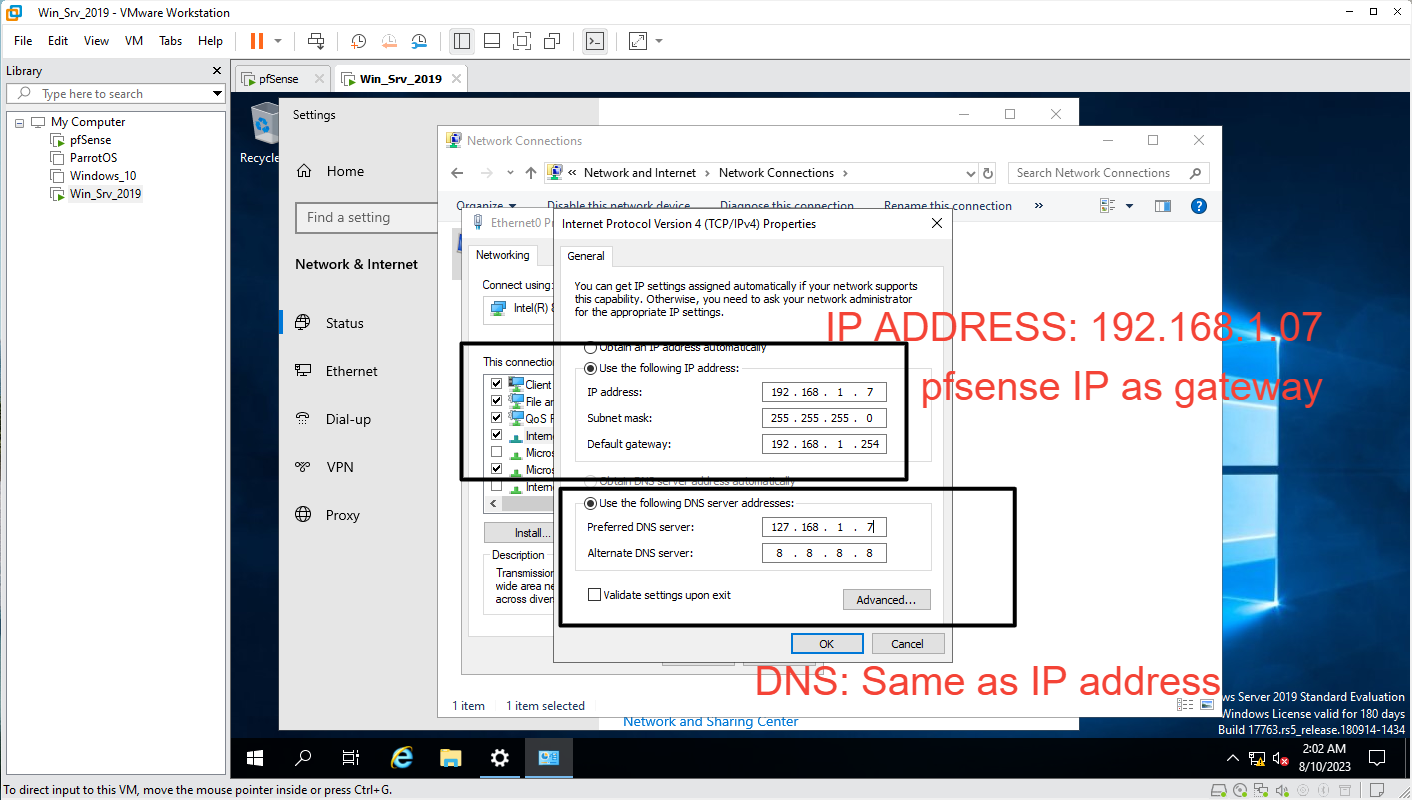Click the Search Network Connections box

click(1108, 173)
